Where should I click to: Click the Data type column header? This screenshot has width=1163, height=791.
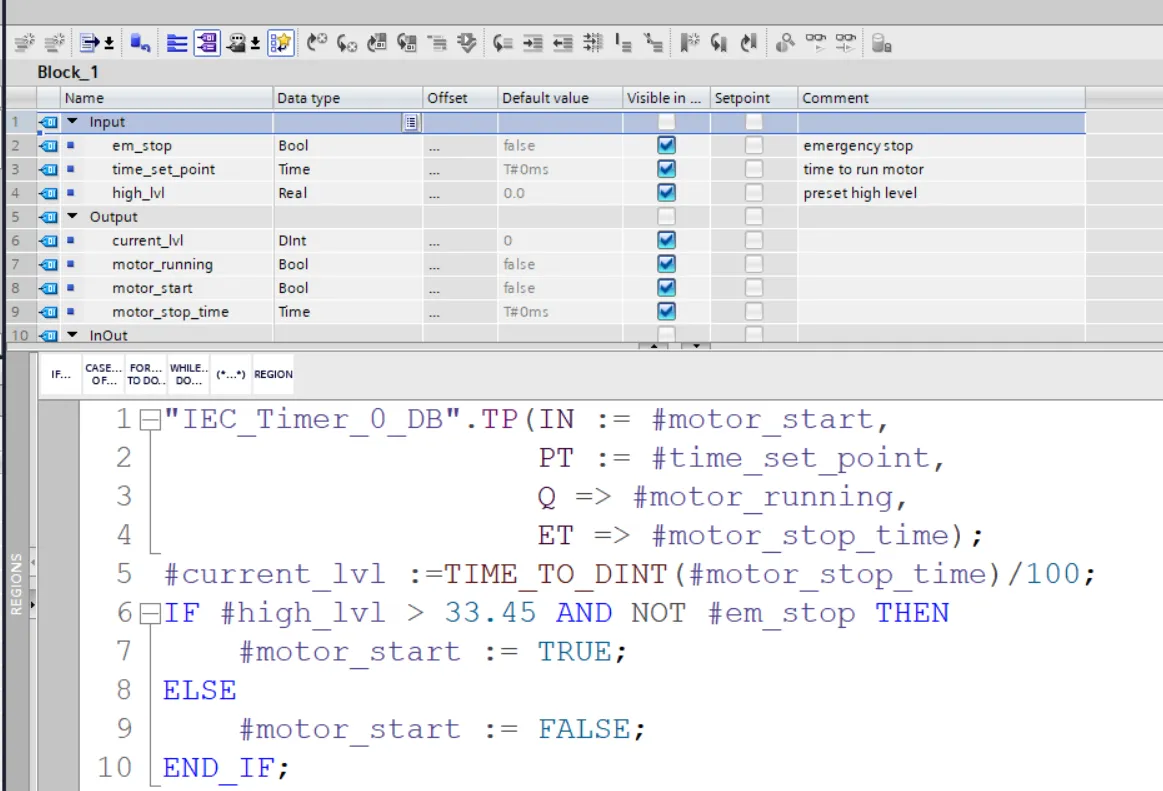pos(348,98)
